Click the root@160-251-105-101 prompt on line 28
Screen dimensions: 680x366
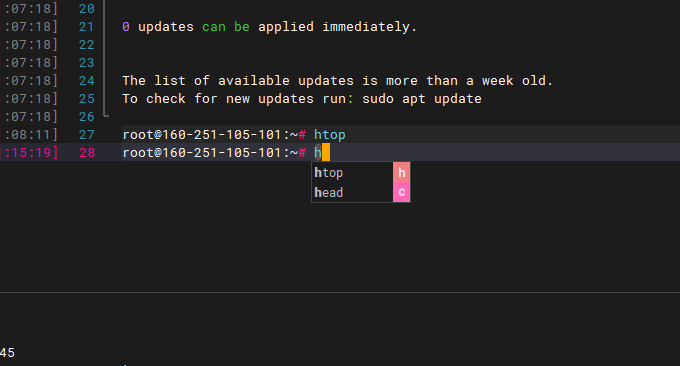point(215,153)
